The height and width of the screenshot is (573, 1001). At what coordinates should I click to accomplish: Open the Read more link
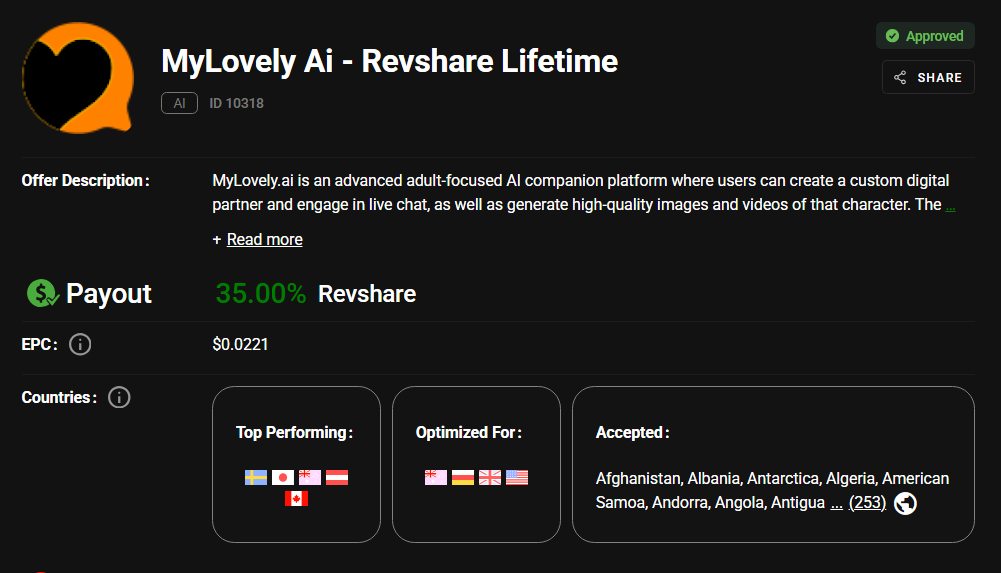(x=264, y=239)
